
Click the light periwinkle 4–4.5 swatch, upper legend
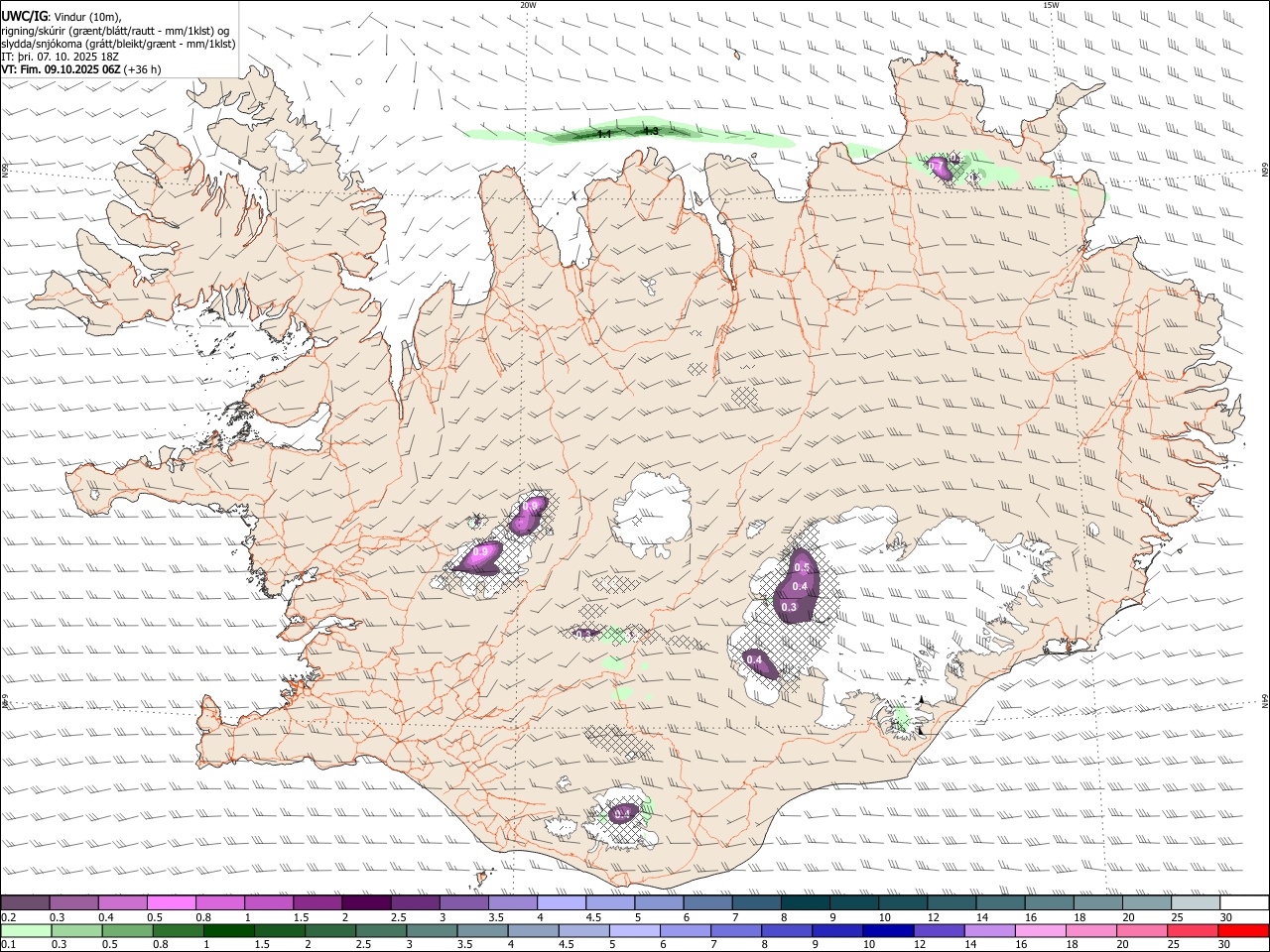click(561, 903)
